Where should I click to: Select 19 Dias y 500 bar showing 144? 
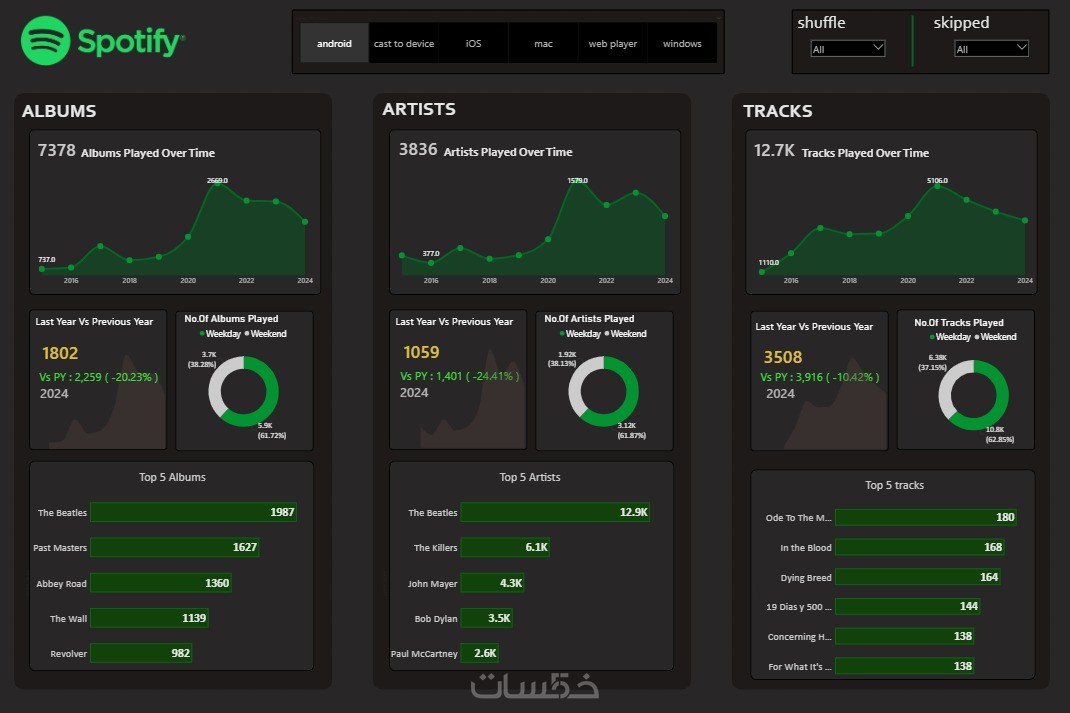click(908, 606)
